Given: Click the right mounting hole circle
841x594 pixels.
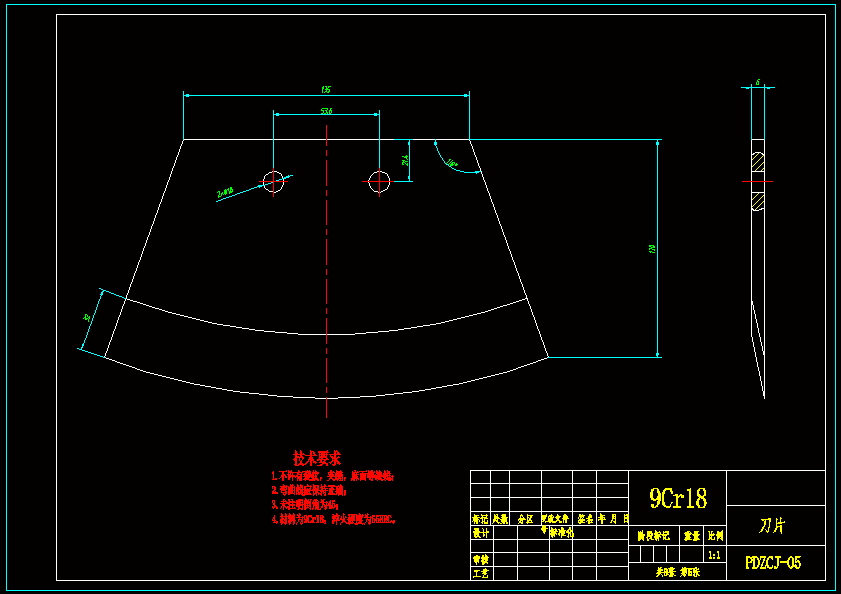Looking at the screenshot, I should point(379,181).
